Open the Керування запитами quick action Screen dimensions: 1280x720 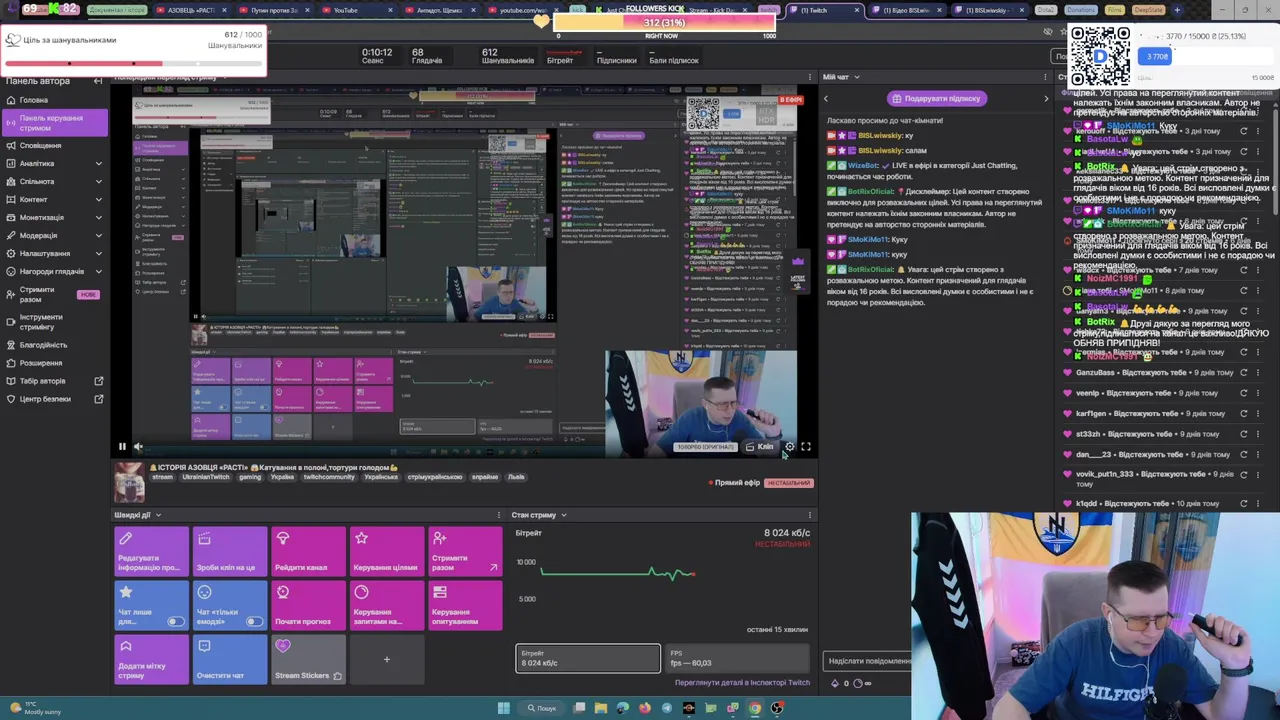(x=387, y=606)
